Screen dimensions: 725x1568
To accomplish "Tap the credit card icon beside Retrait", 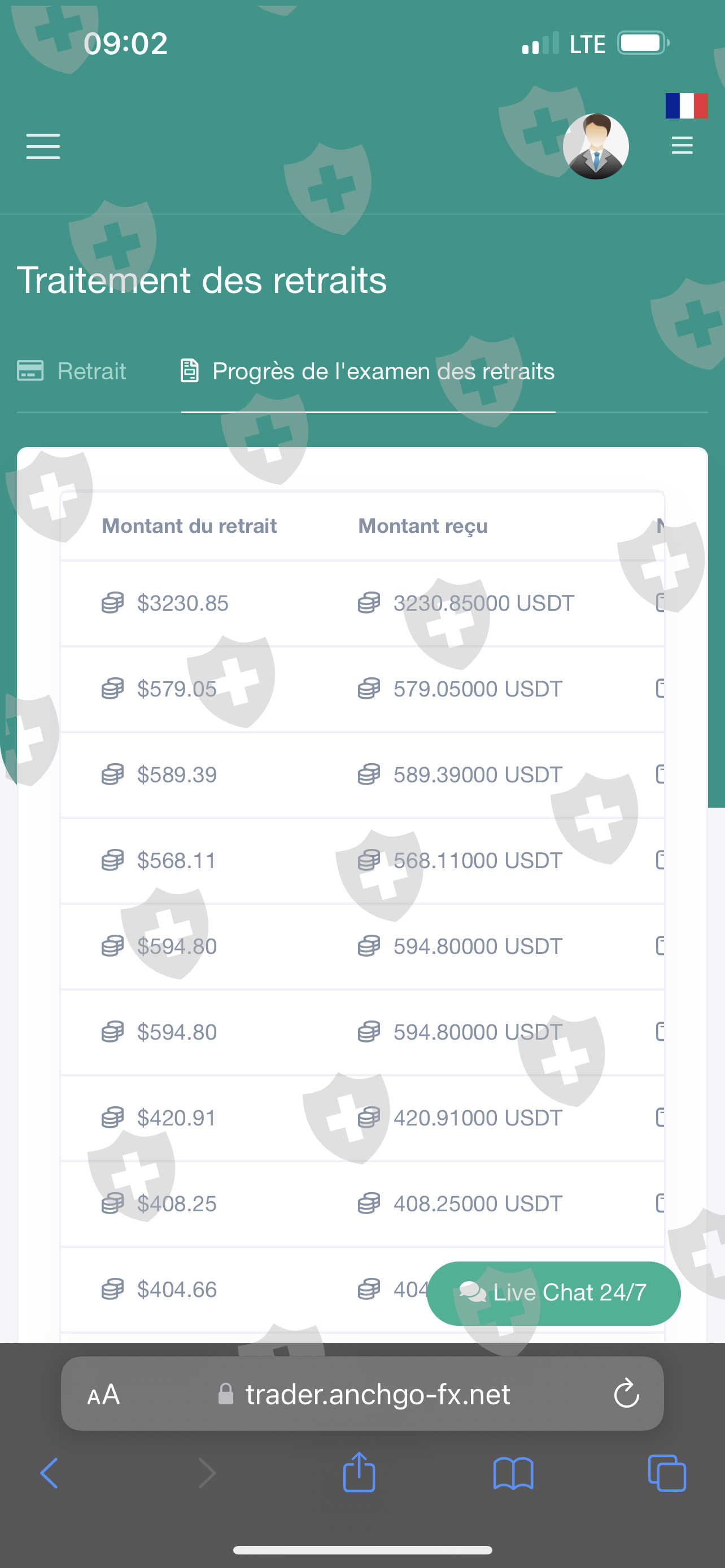I will pyautogui.click(x=30, y=371).
